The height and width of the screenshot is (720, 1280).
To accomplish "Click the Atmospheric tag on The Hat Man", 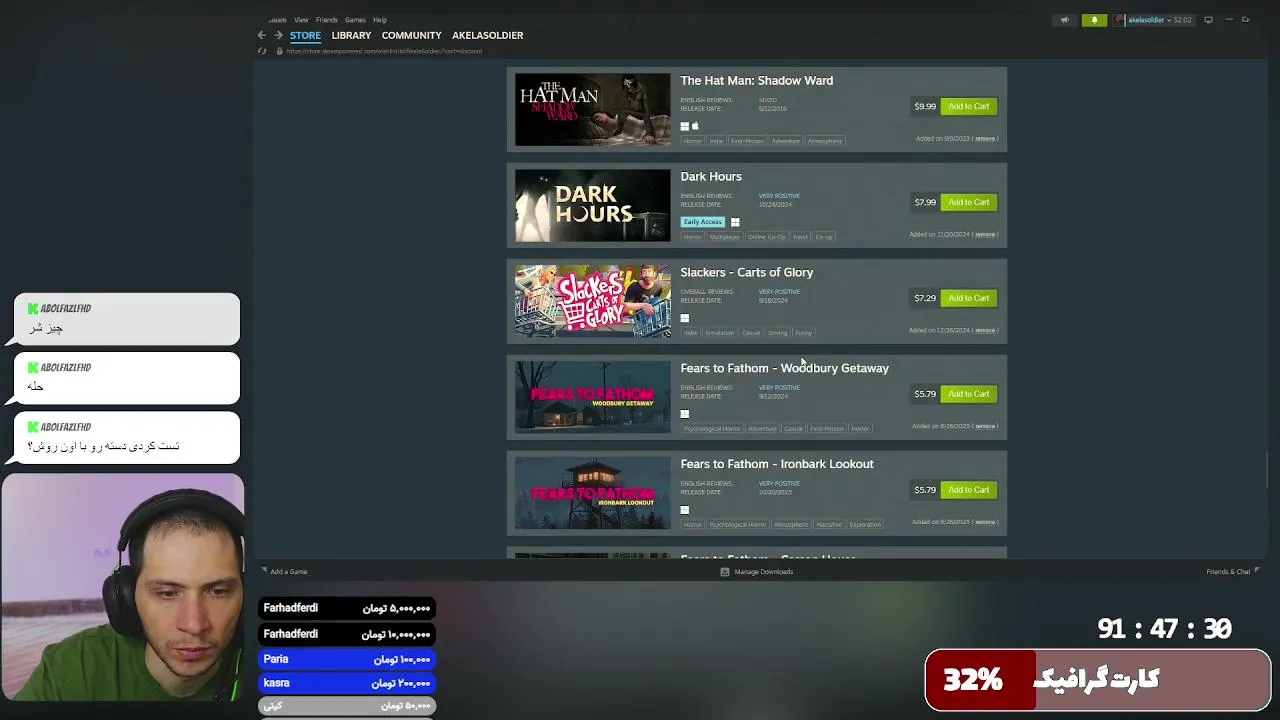I will tap(825, 141).
